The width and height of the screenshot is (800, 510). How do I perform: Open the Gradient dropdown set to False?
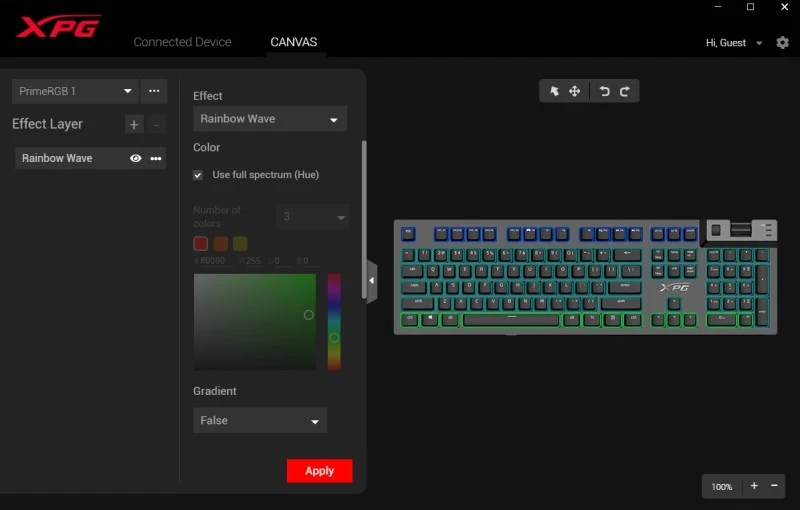tap(259, 421)
